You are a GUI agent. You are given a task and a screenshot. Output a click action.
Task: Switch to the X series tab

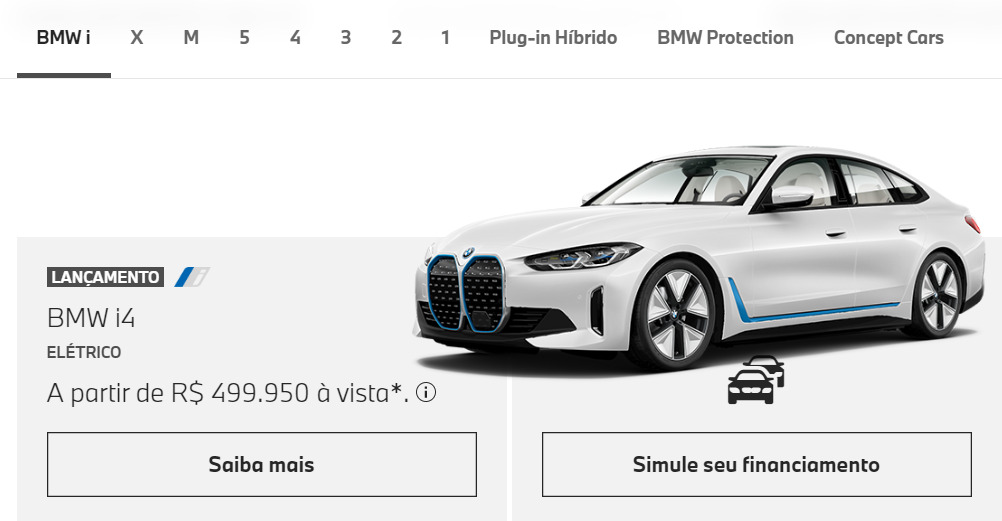tap(137, 38)
